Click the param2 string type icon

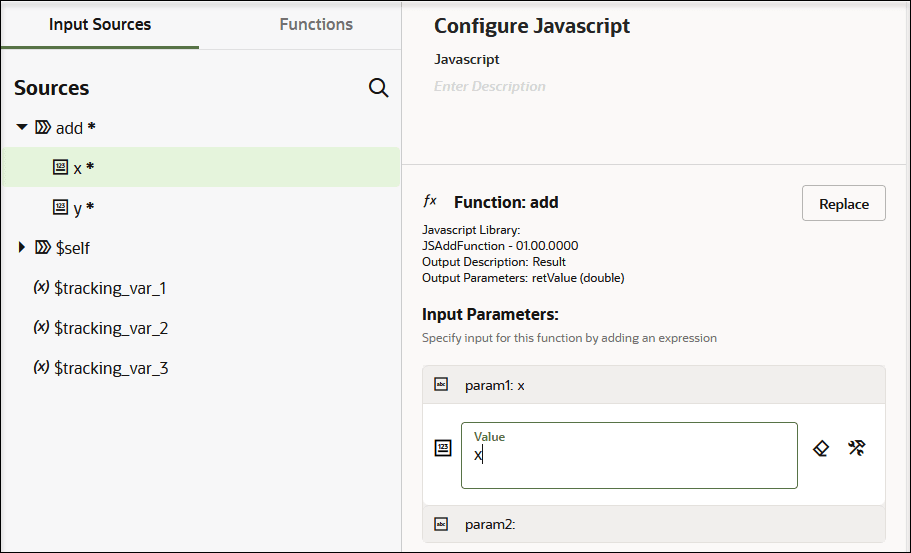click(441, 523)
